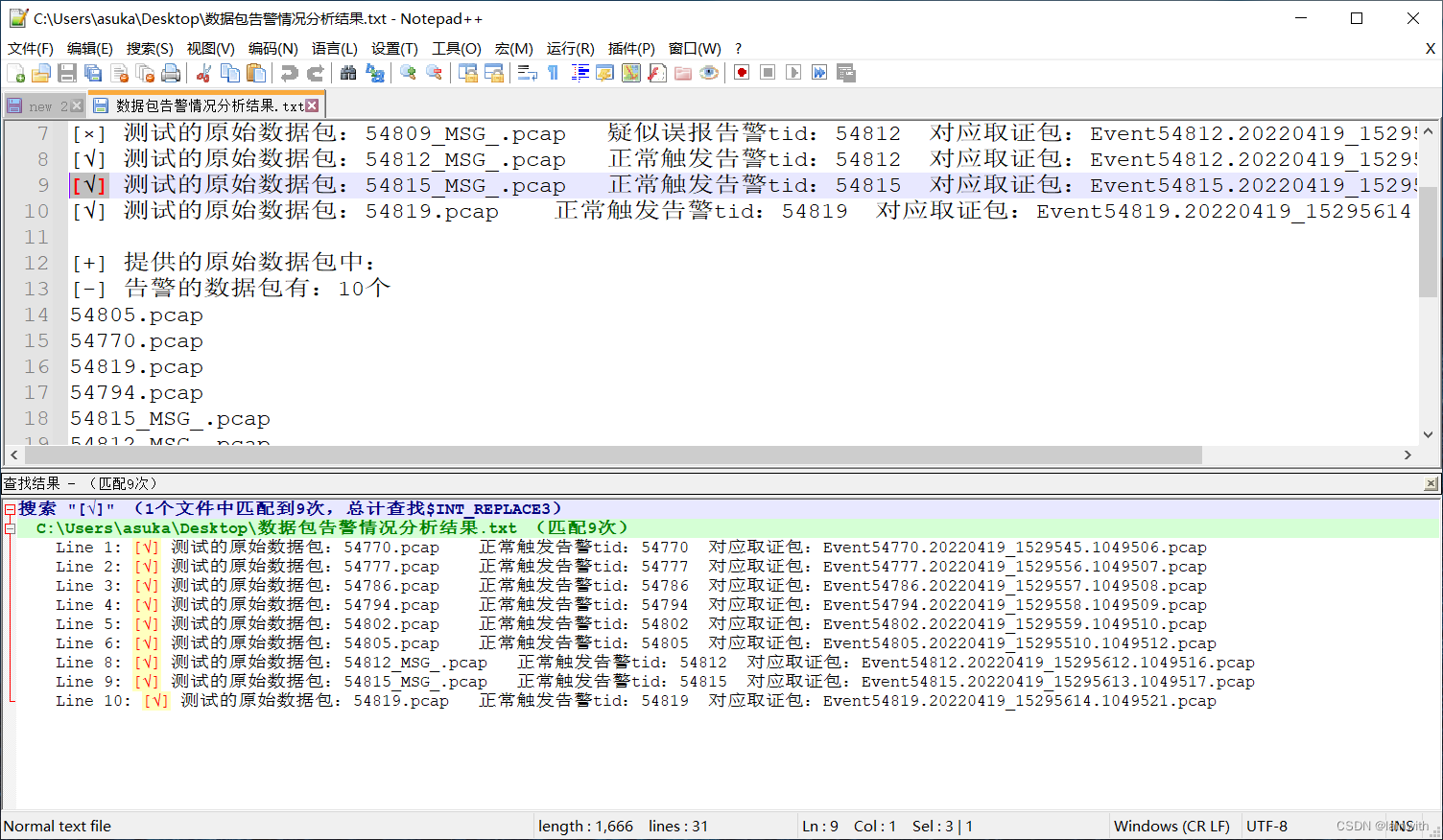Viewport: 1443px width, 840px height.
Task: Toggle the indent guide display
Action: pyautogui.click(x=580, y=73)
